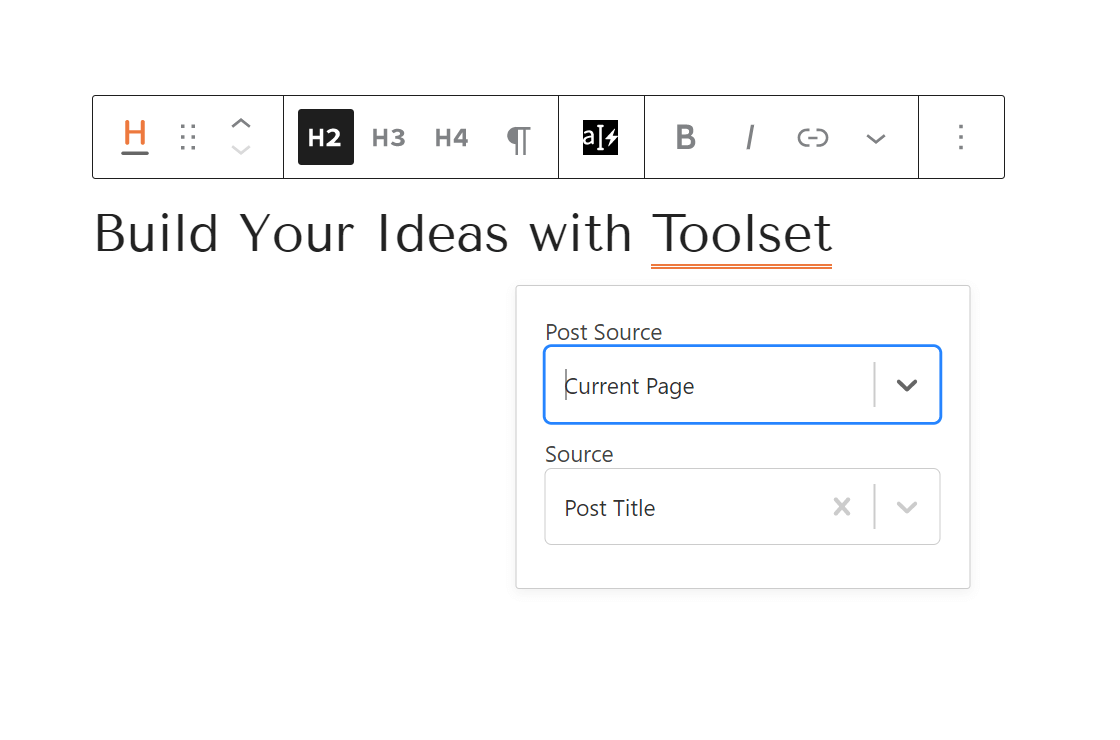Open block options kebab menu
The height and width of the screenshot is (740, 1120).
961,137
